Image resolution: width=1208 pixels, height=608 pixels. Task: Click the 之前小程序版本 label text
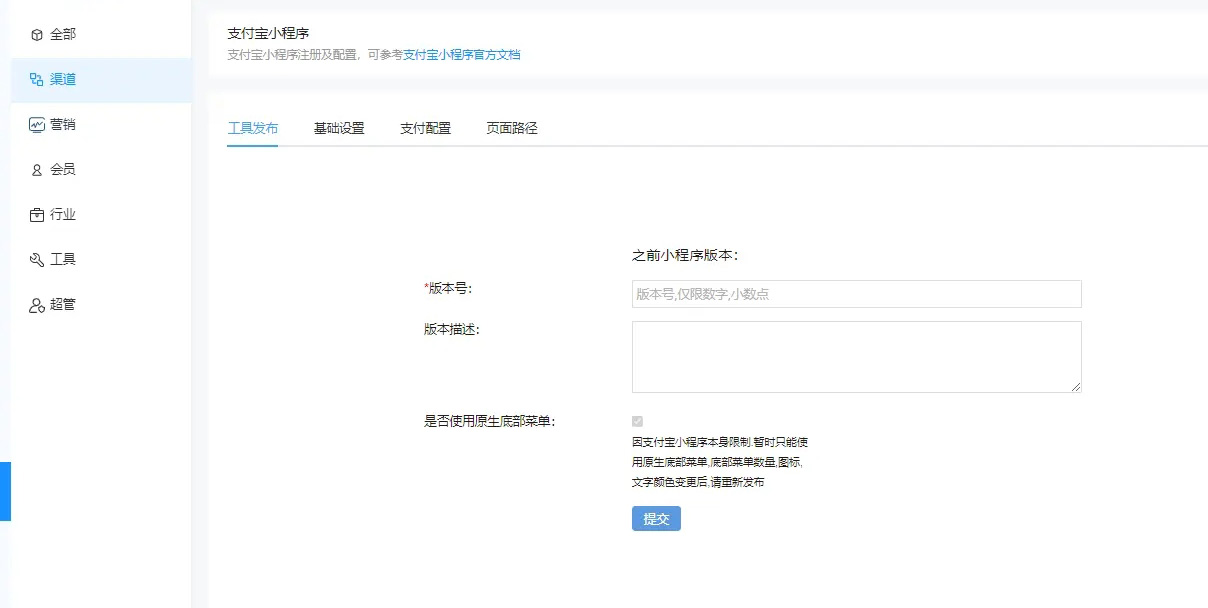[x=685, y=255]
